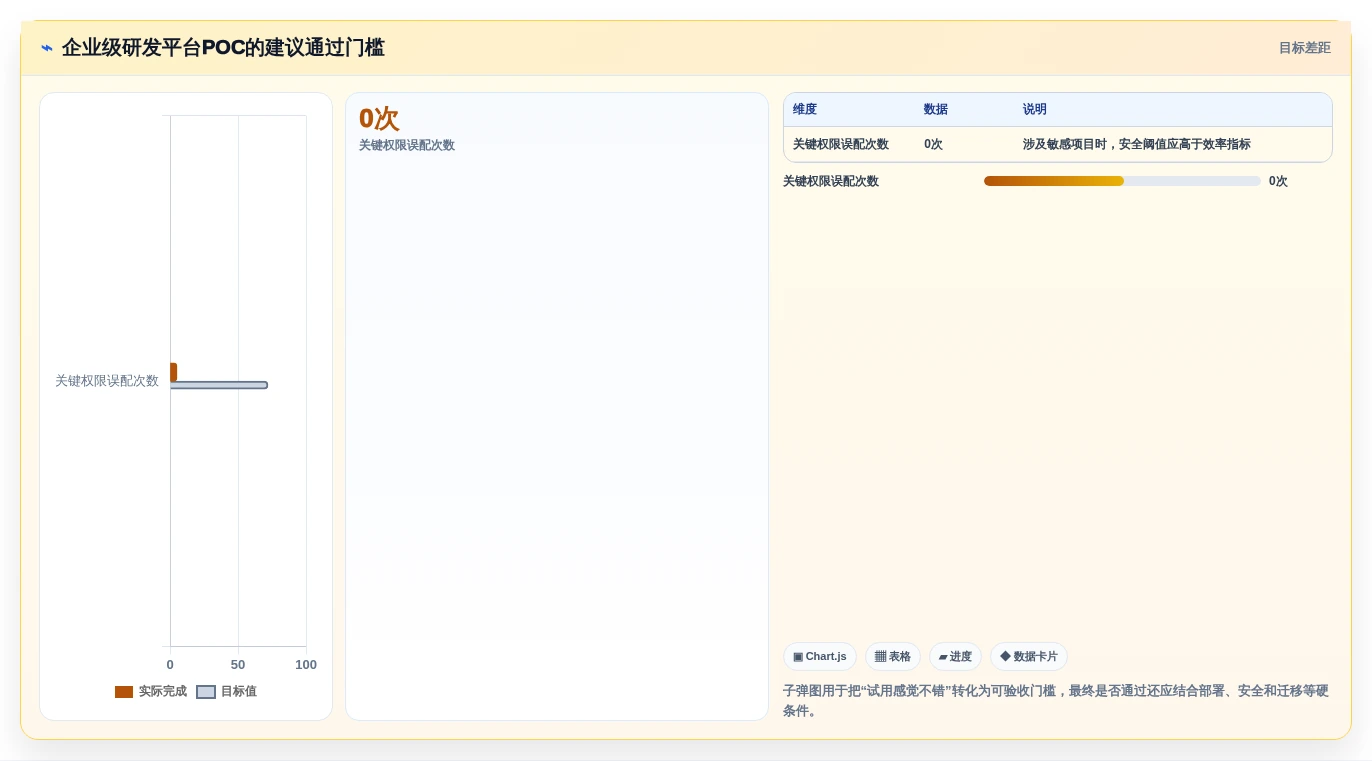
Task: Click the 企业级研发平台POC page title
Action: coord(223,48)
